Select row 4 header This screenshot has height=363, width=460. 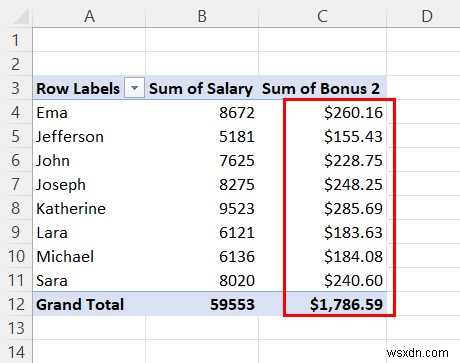pyautogui.click(x=16, y=112)
